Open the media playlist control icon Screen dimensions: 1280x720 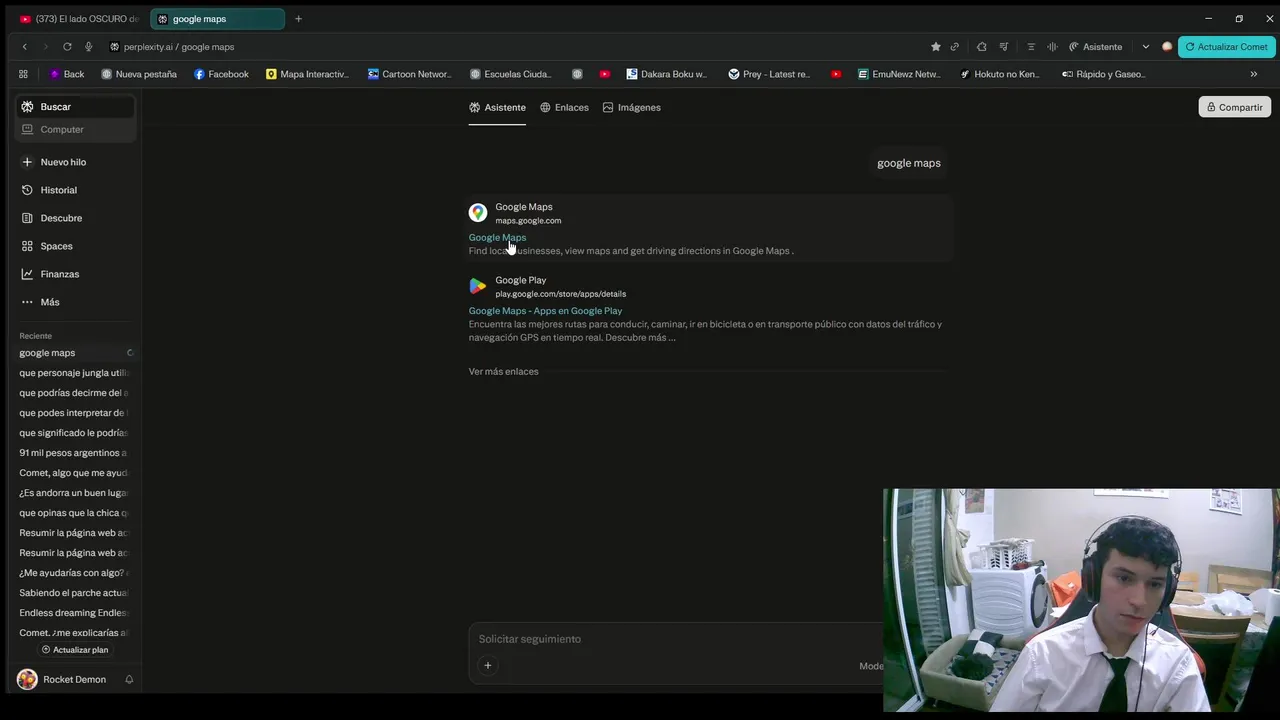coord(1003,47)
